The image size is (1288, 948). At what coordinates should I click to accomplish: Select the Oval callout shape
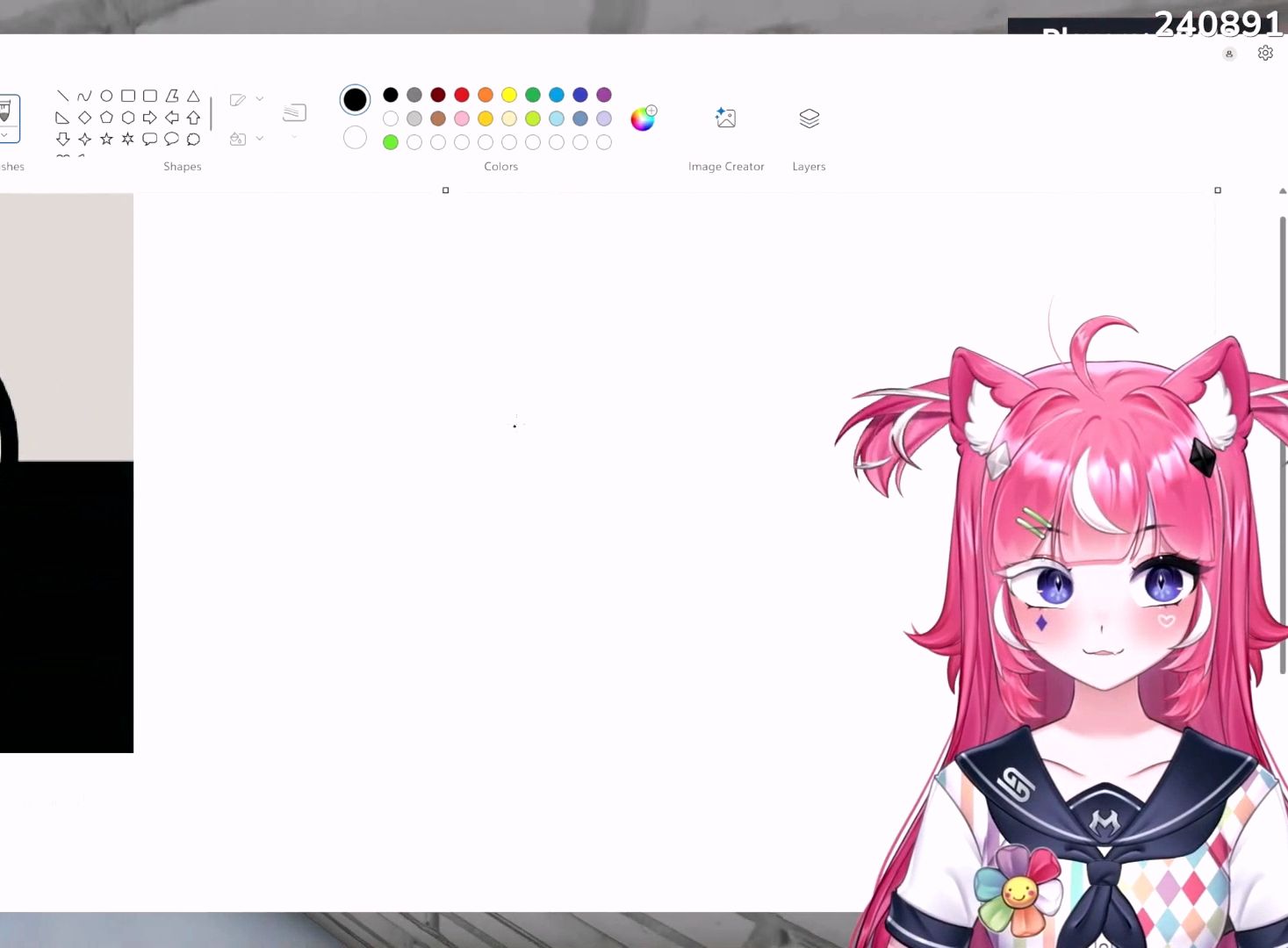pos(172,139)
